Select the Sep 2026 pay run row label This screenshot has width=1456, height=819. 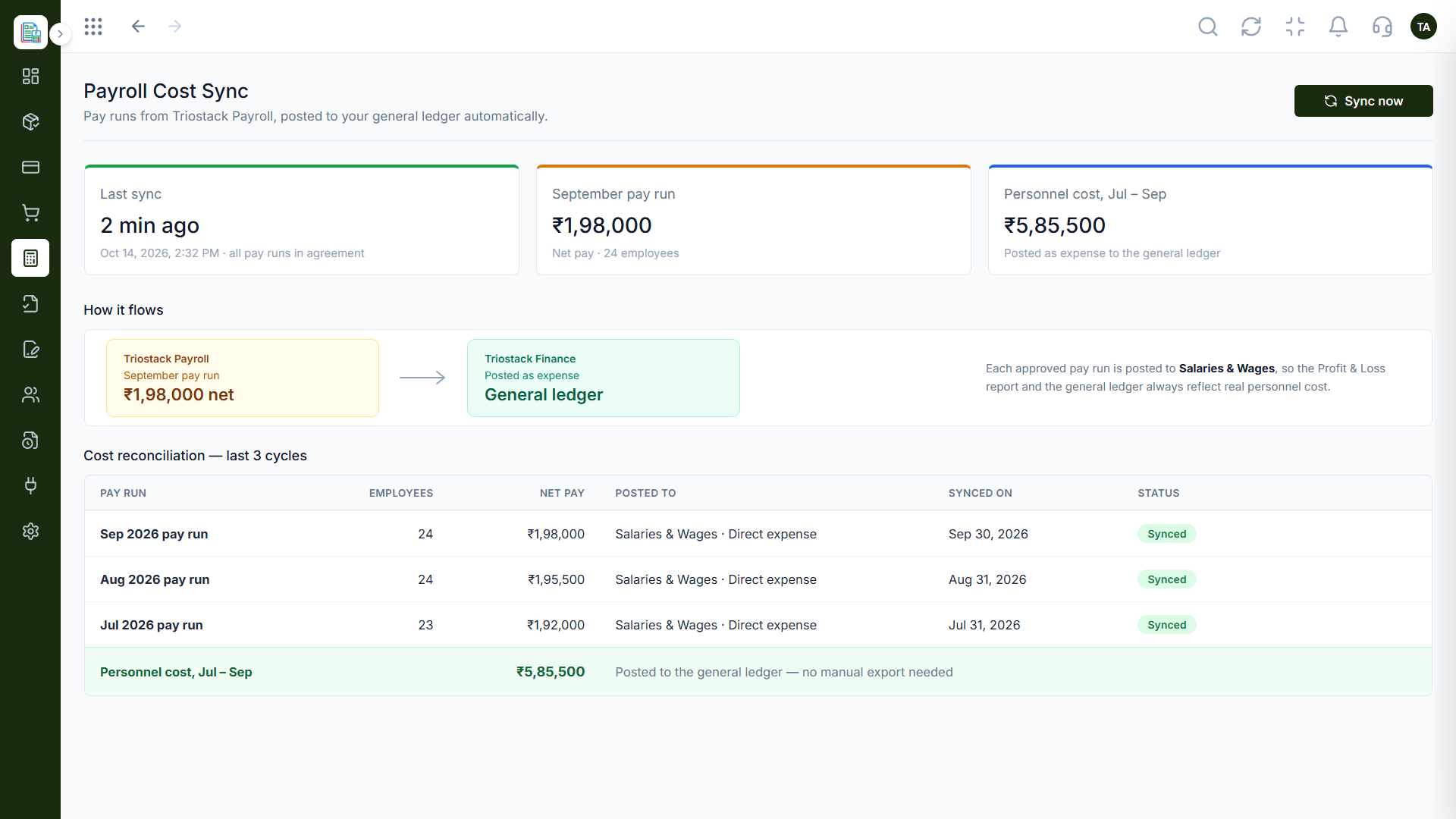pos(154,534)
